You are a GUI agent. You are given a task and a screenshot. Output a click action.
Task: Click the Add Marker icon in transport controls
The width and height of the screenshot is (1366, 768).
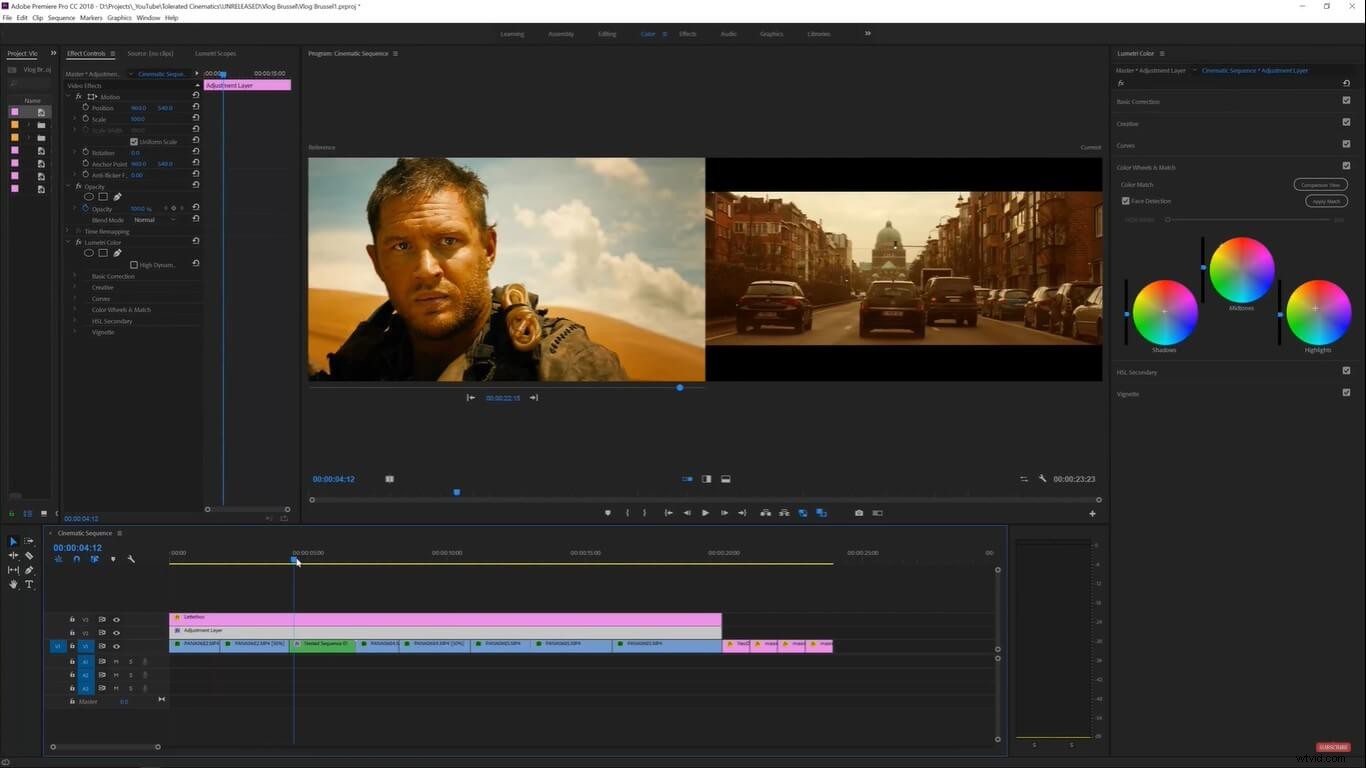607,512
